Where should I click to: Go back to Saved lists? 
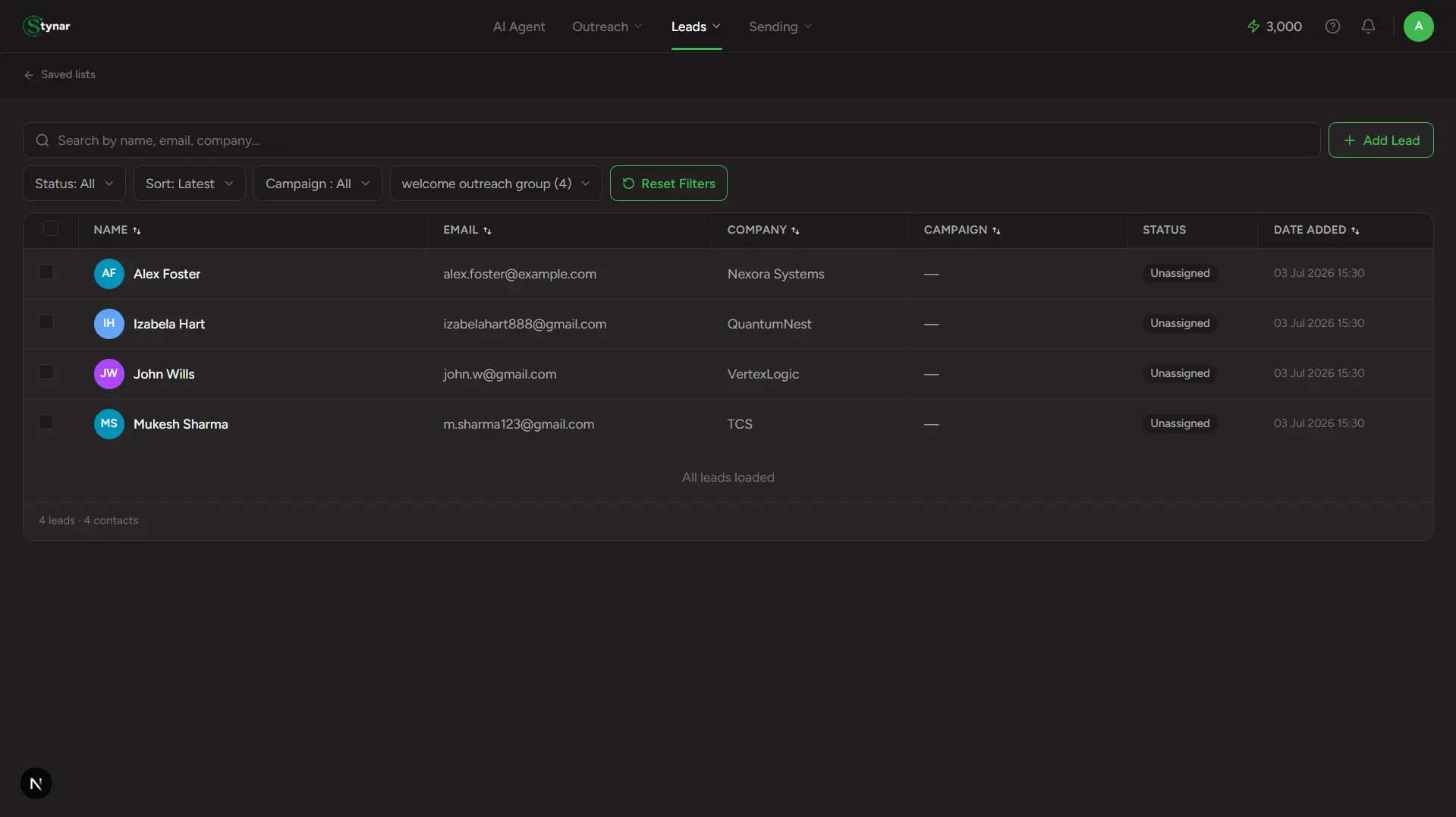point(60,74)
